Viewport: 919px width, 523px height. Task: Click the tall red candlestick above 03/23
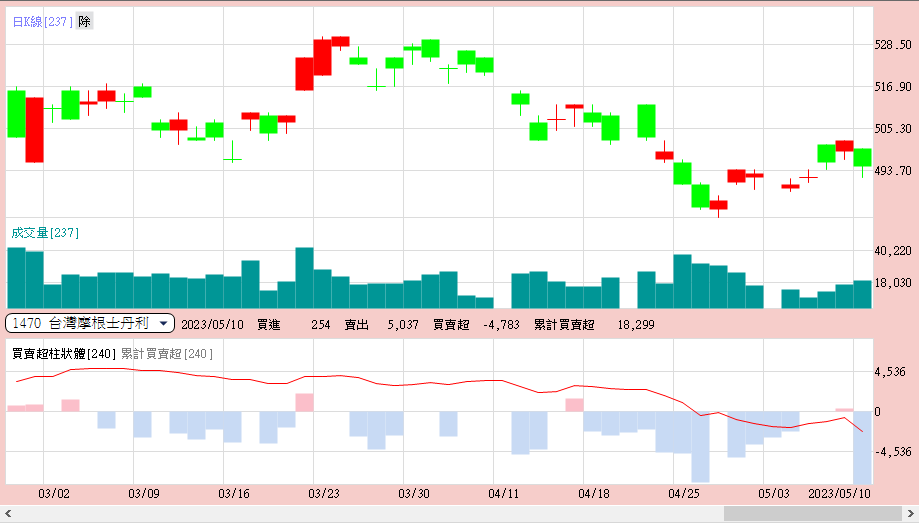tap(322, 57)
